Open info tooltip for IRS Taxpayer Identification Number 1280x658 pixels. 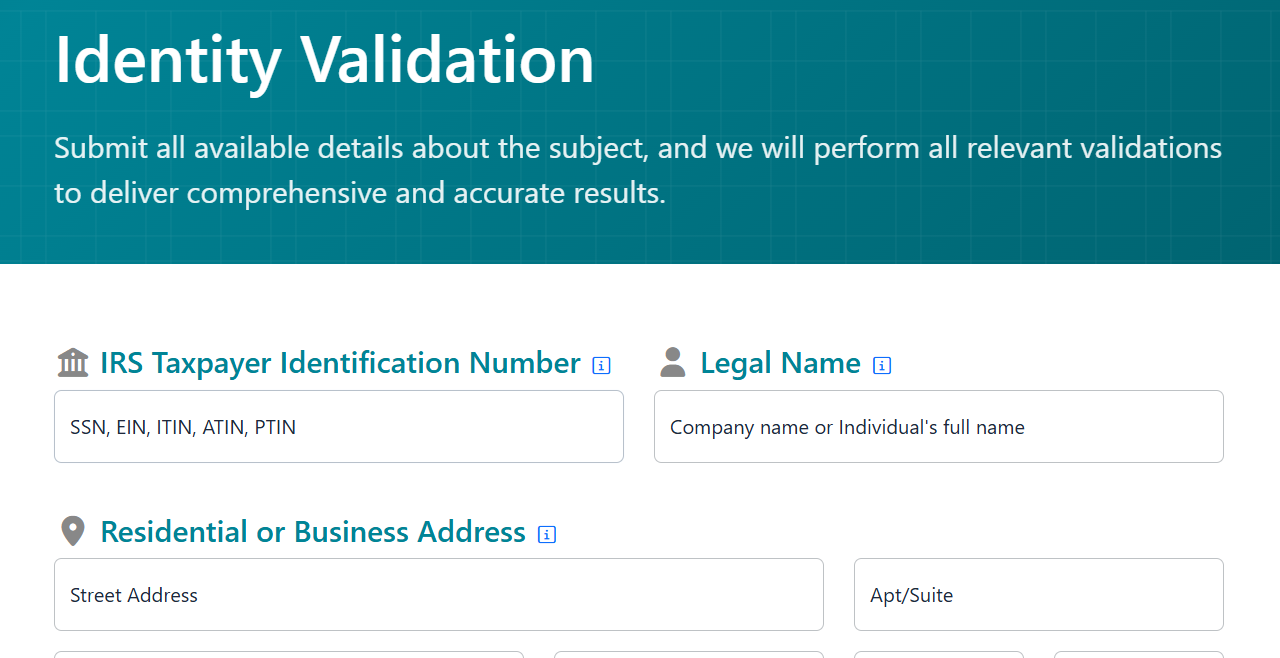tap(601, 365)
